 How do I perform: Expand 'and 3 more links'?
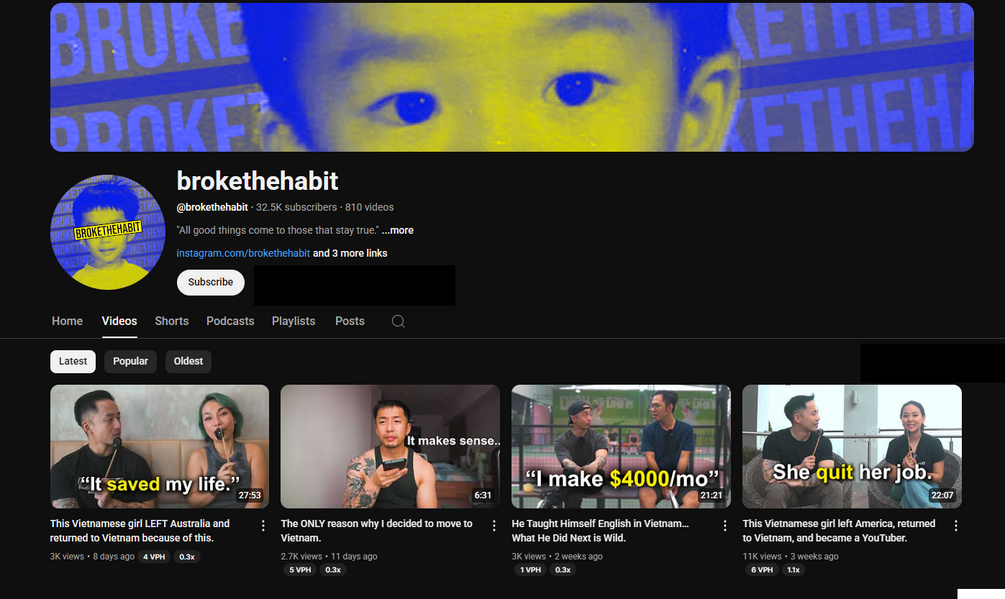(350, 253)
